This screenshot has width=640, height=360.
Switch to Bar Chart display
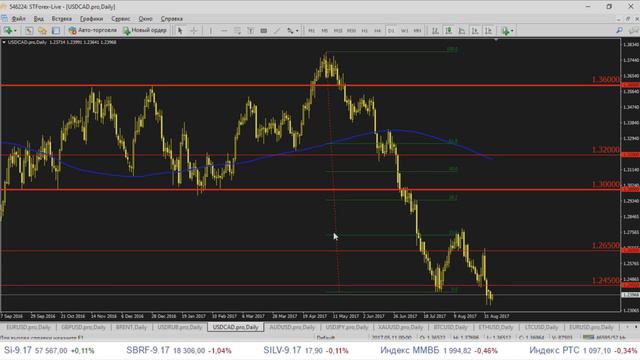pos(436,31)
